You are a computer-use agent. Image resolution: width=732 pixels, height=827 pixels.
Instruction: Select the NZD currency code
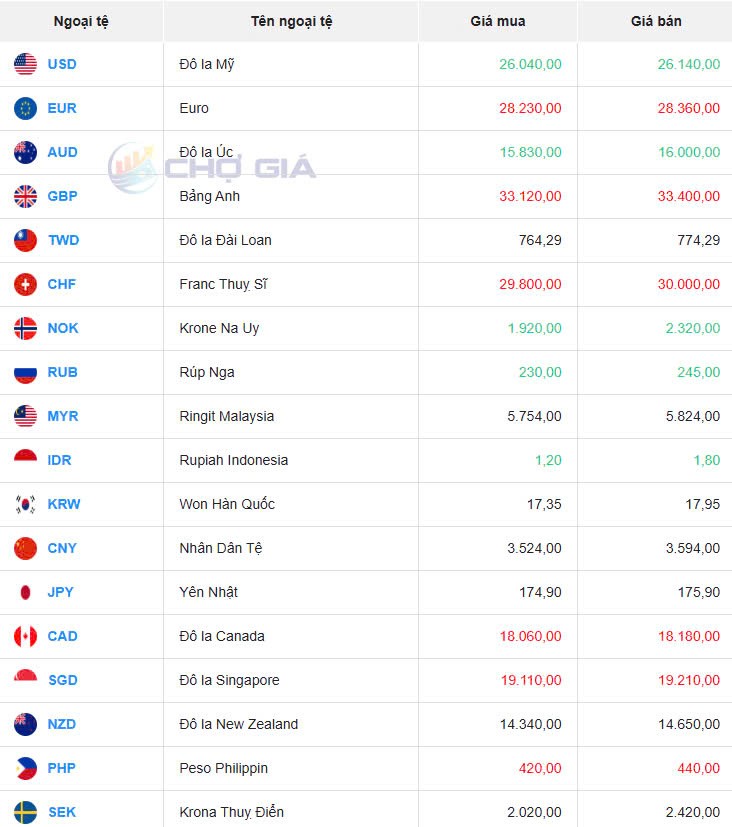62,724
